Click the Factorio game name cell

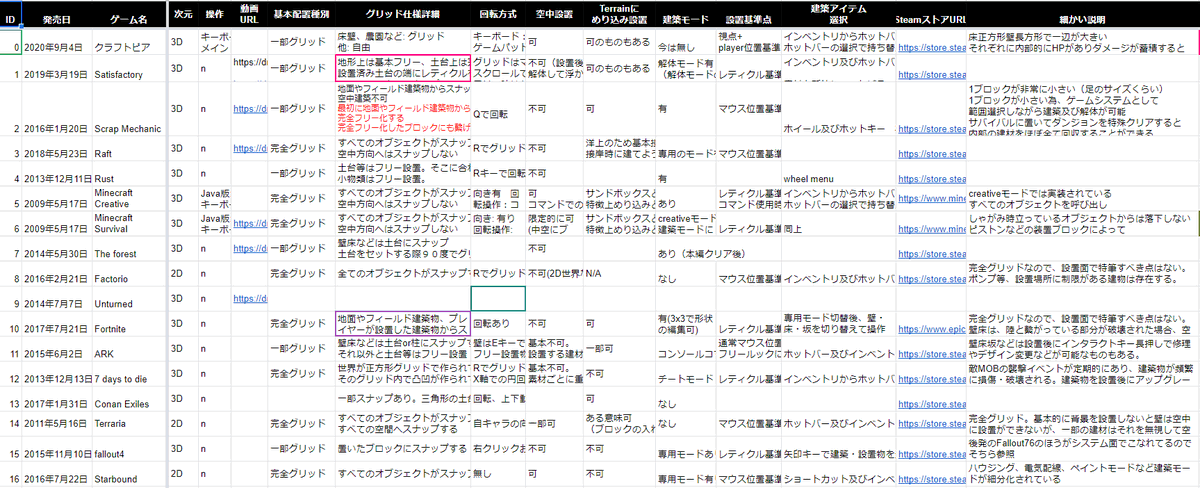tap(129, 272)
